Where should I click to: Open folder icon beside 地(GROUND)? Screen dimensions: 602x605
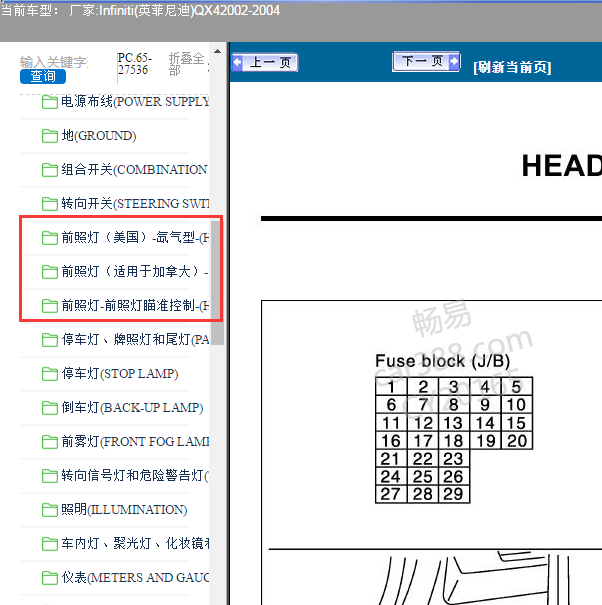pyautogui.click(x=50, y=136)
